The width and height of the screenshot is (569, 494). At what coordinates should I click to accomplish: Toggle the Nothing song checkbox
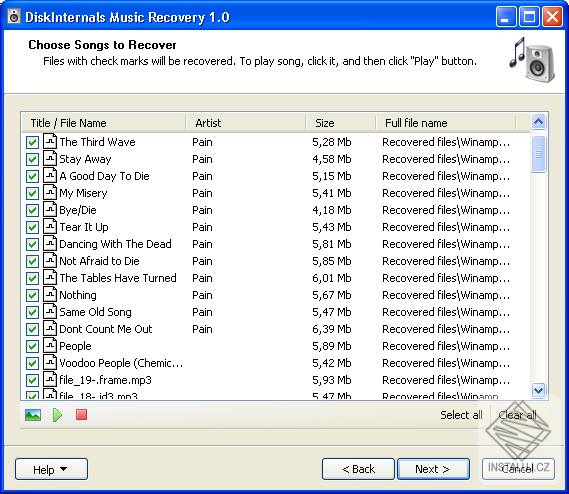(32, 296)
